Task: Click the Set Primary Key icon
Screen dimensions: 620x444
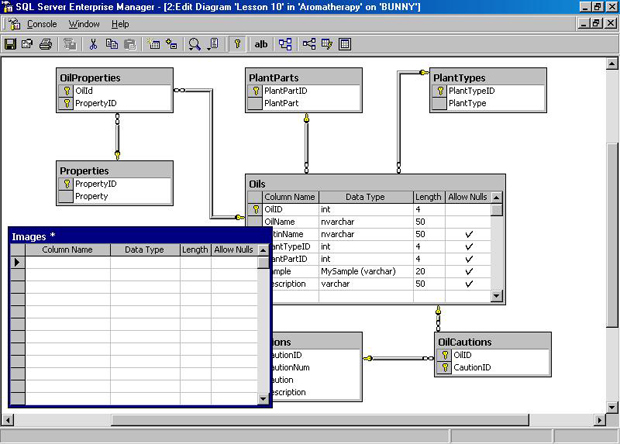Action: coord(237,44)
